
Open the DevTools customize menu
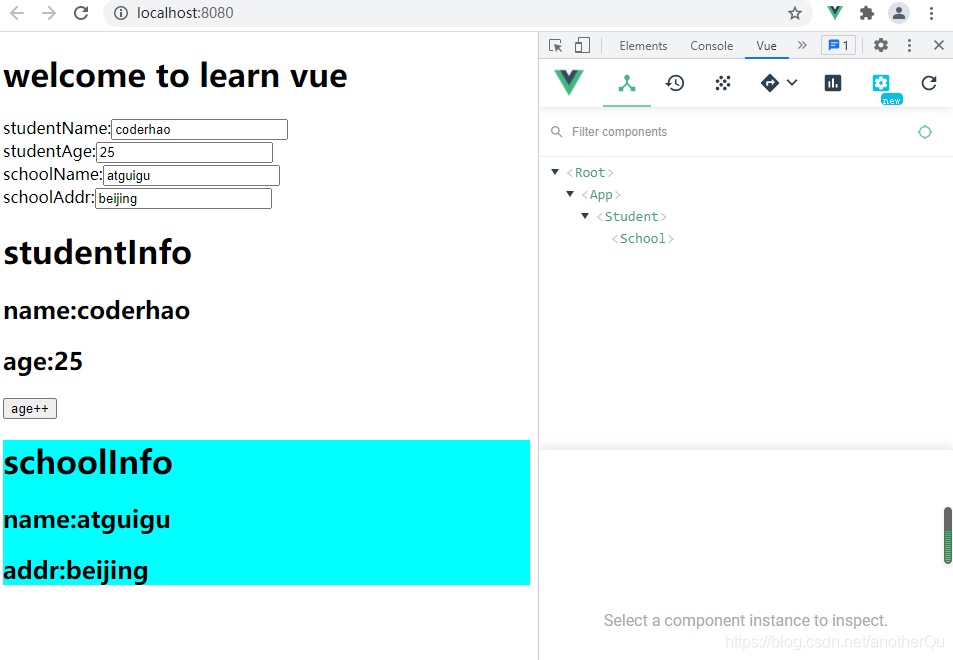point(909,46)
